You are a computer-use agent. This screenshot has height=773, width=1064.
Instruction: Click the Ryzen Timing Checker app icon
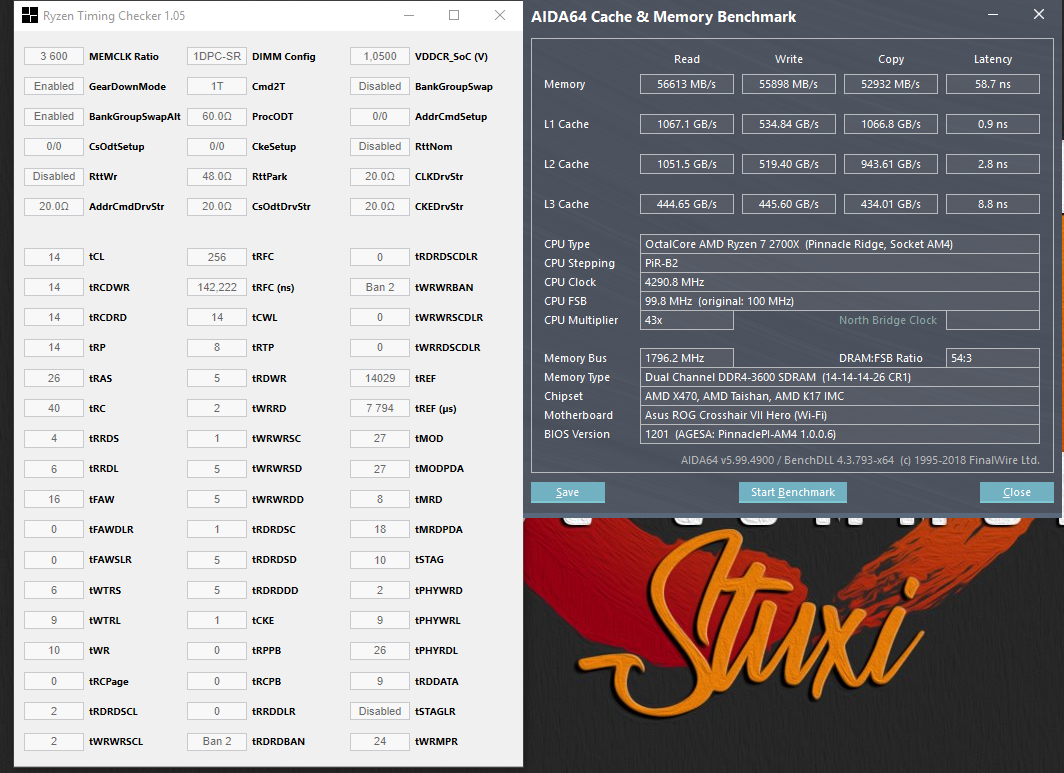pyautogui.click(x=29, y=15)
